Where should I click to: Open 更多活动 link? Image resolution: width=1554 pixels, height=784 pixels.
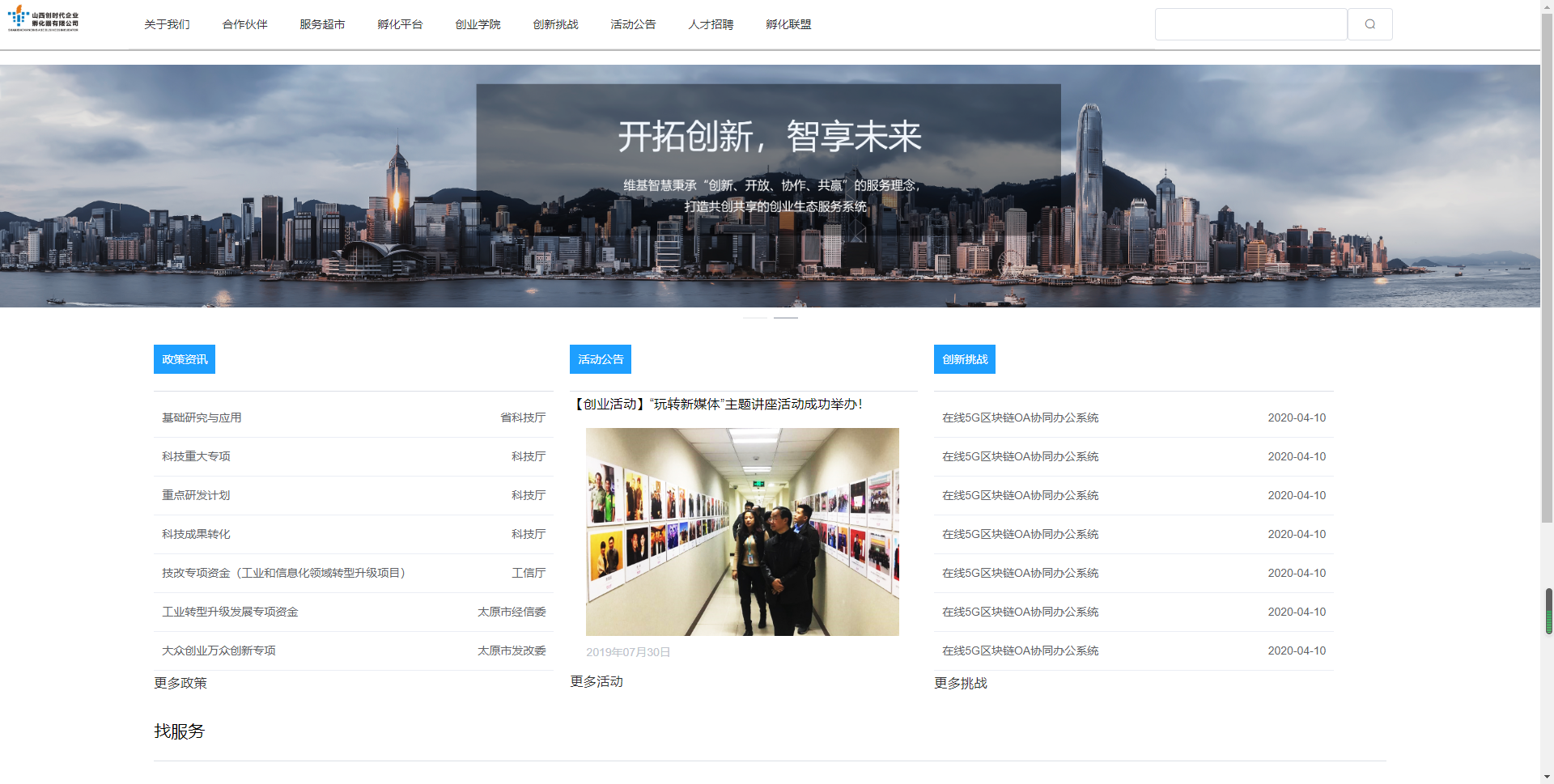click(597, 681)
